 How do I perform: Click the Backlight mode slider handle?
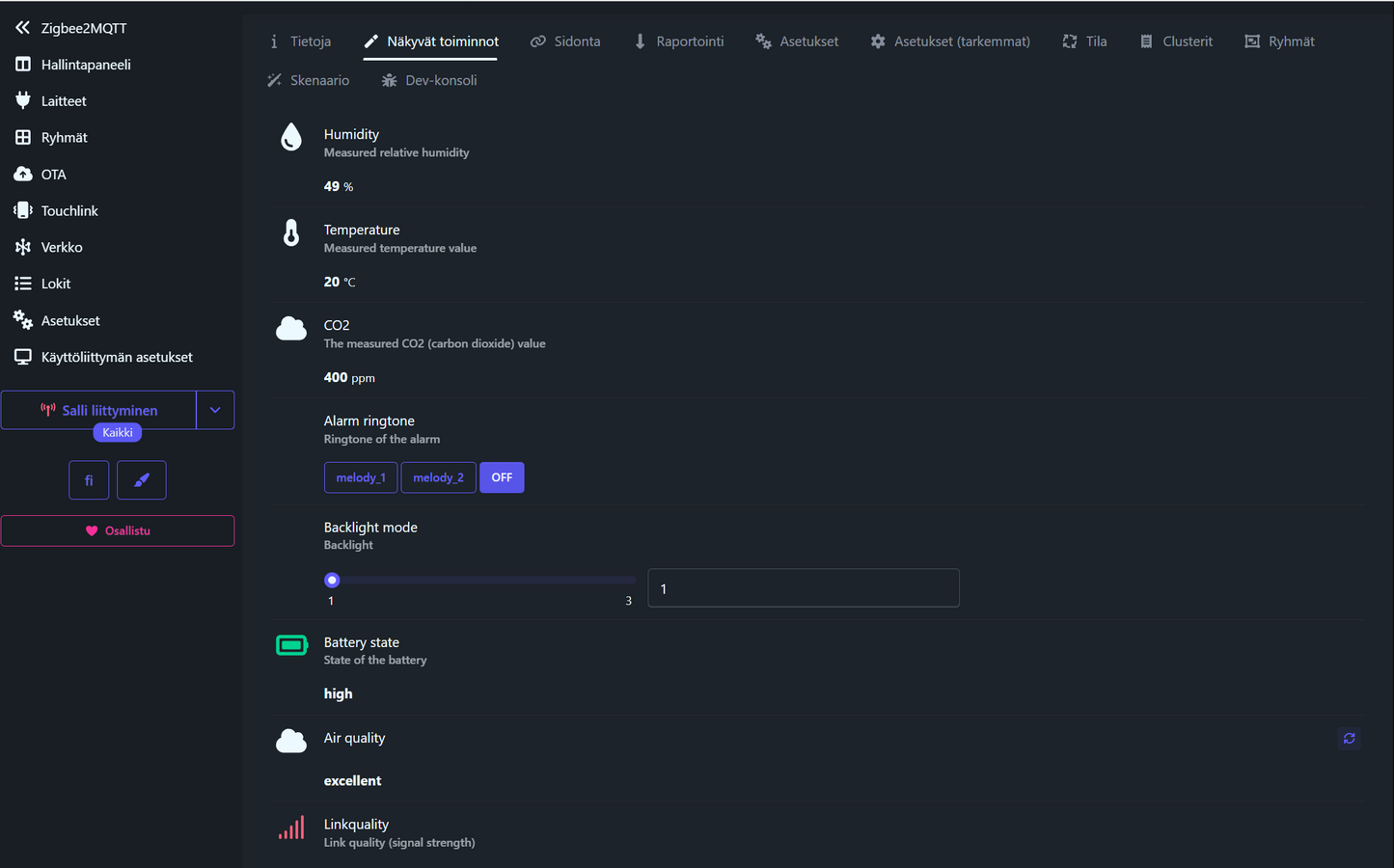pos(332,581)
